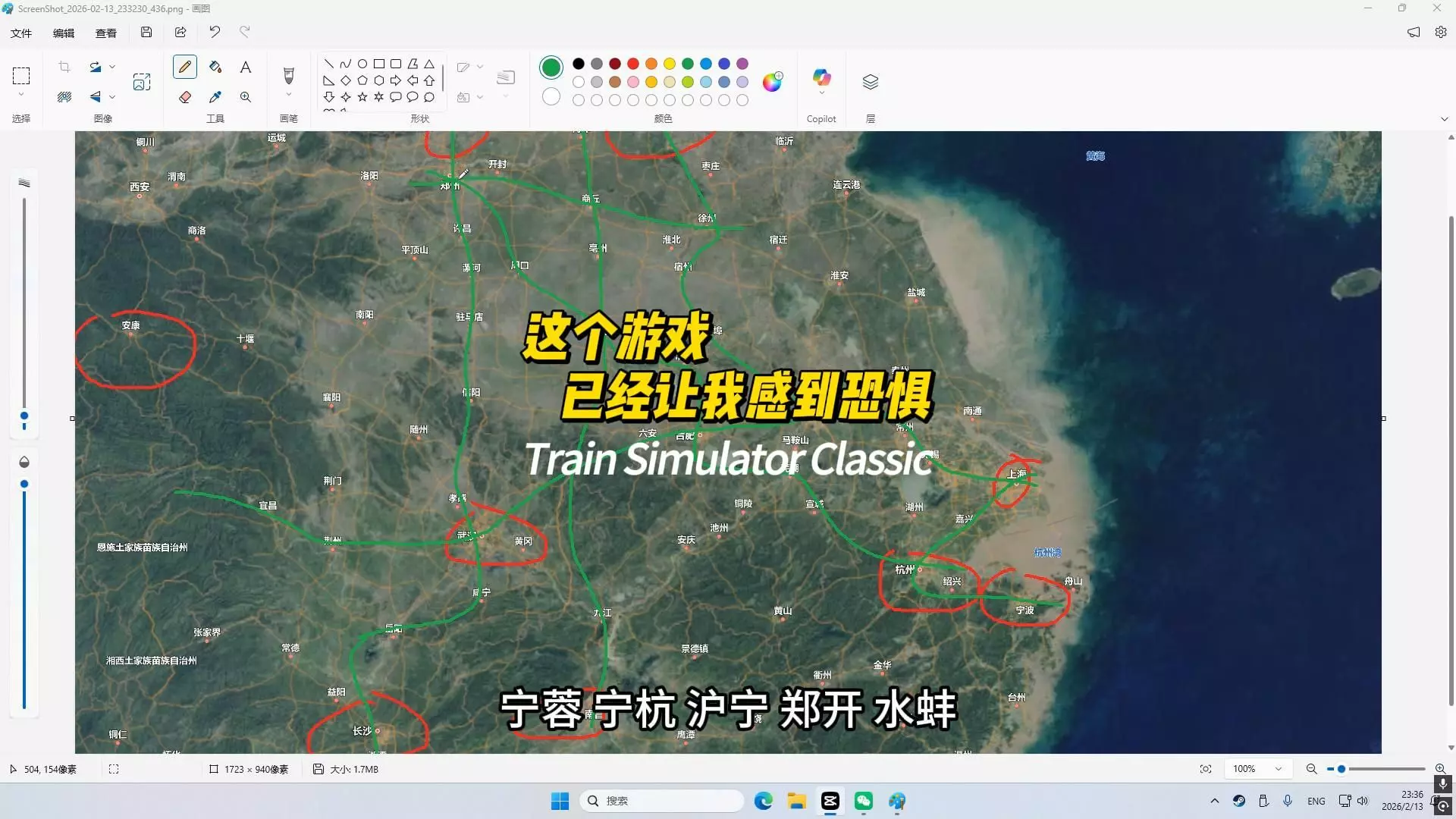
Task: Select the Magnifier tool
Action: [246, 97]
